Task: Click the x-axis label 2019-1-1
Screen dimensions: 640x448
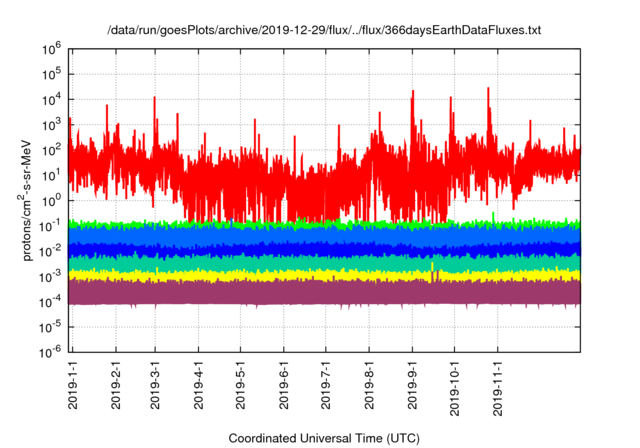Action: [x=73, y=388]
